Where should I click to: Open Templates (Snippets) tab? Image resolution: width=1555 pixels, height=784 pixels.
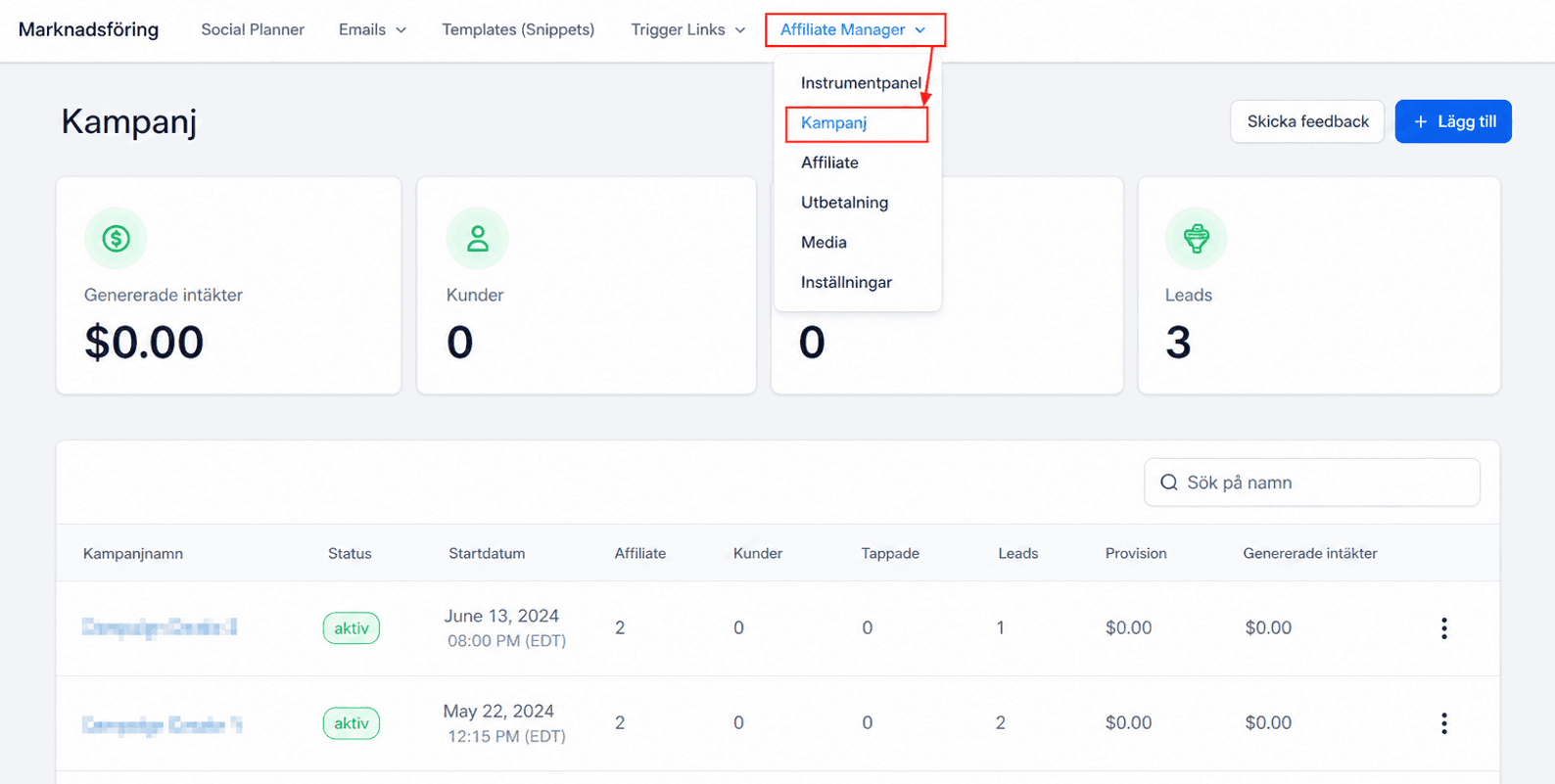point(518,29)
